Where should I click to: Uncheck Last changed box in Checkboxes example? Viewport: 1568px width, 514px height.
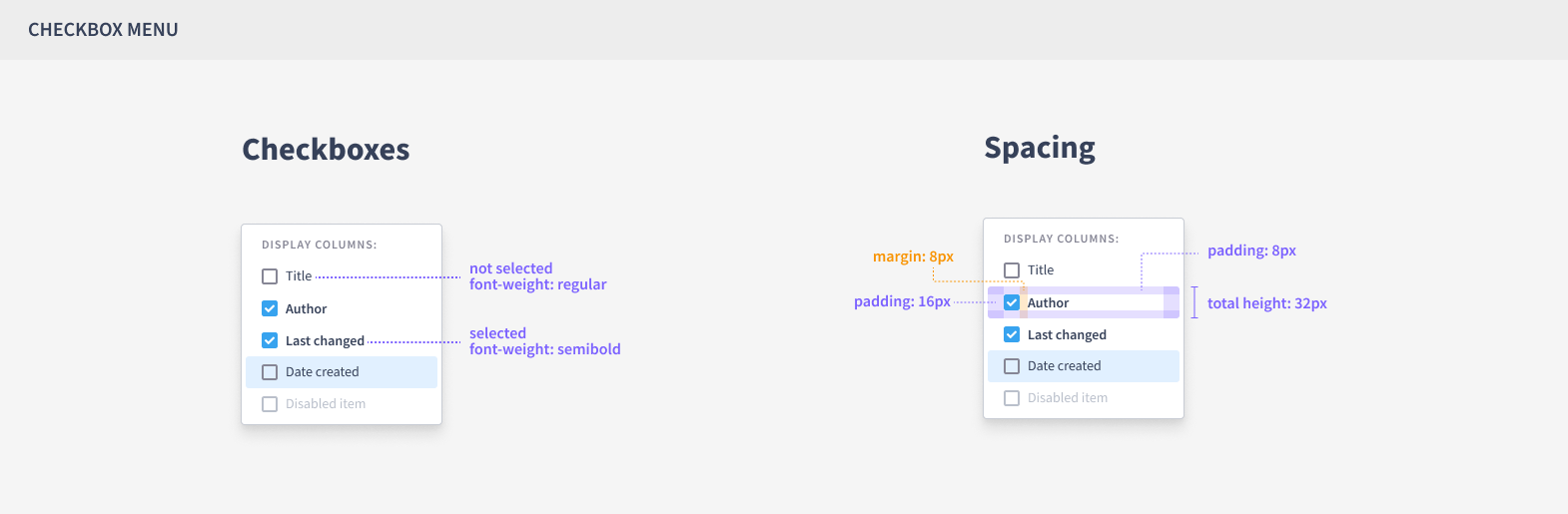coord(270,340)
